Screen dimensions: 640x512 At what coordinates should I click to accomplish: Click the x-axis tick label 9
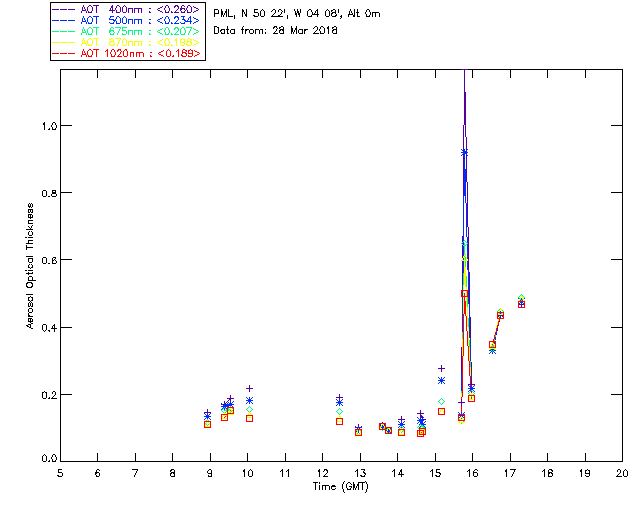210,473
